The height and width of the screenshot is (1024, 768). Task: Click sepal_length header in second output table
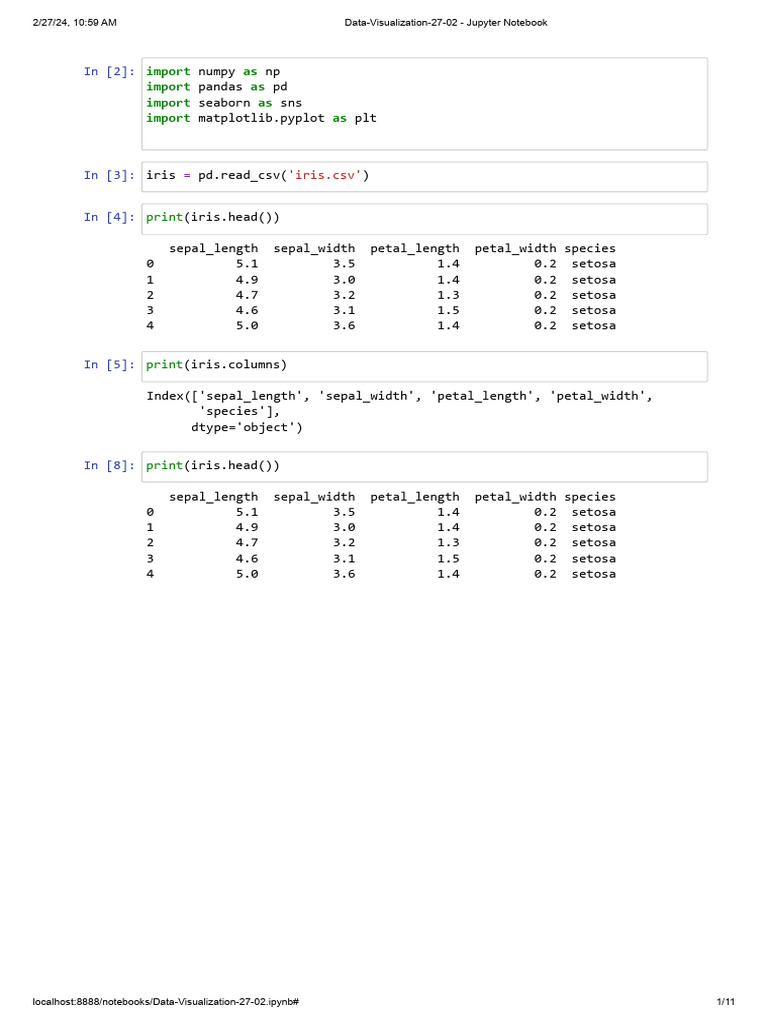(x=214, y=497)
